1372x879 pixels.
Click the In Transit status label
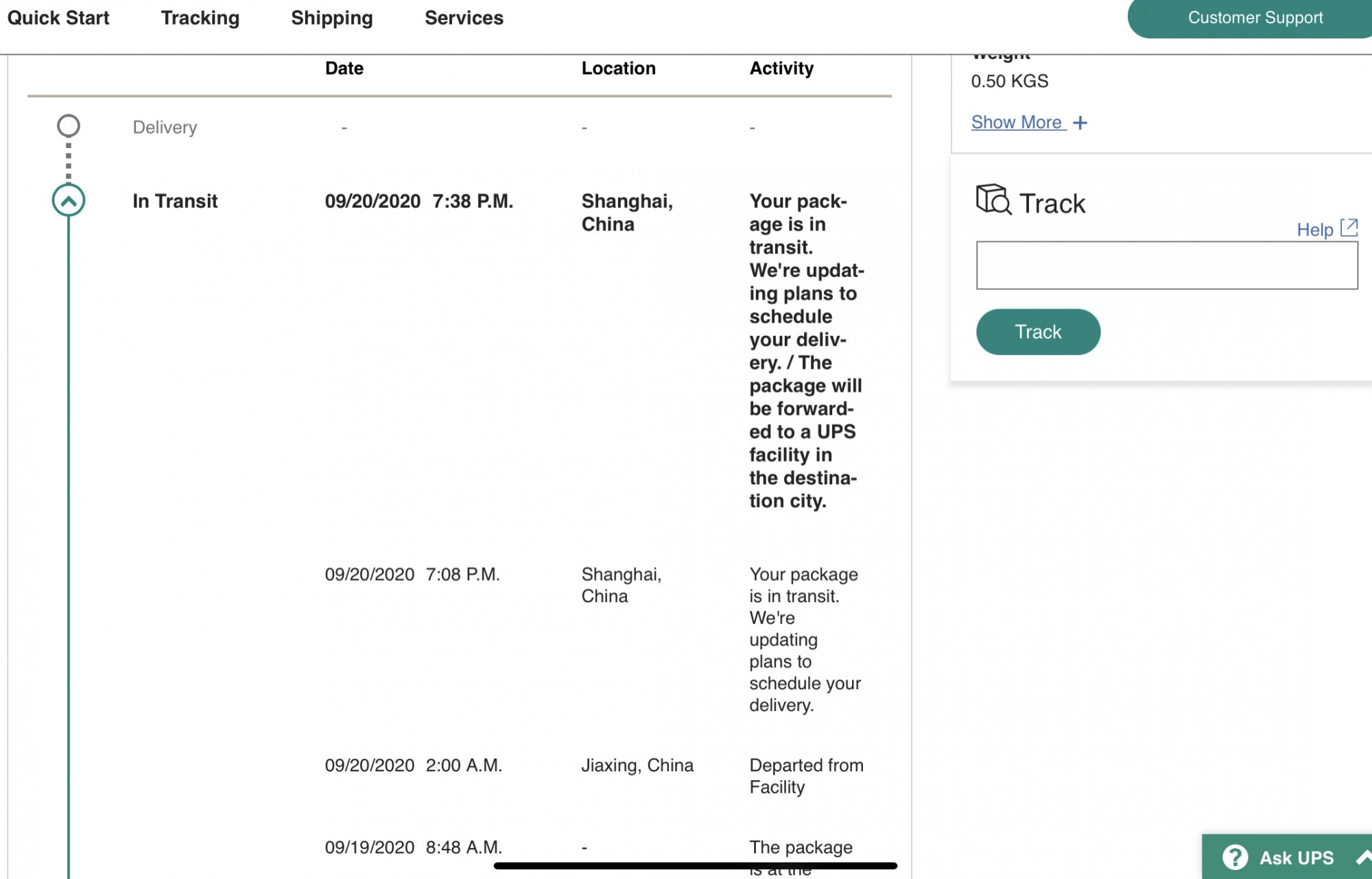(x=175, y=201)
